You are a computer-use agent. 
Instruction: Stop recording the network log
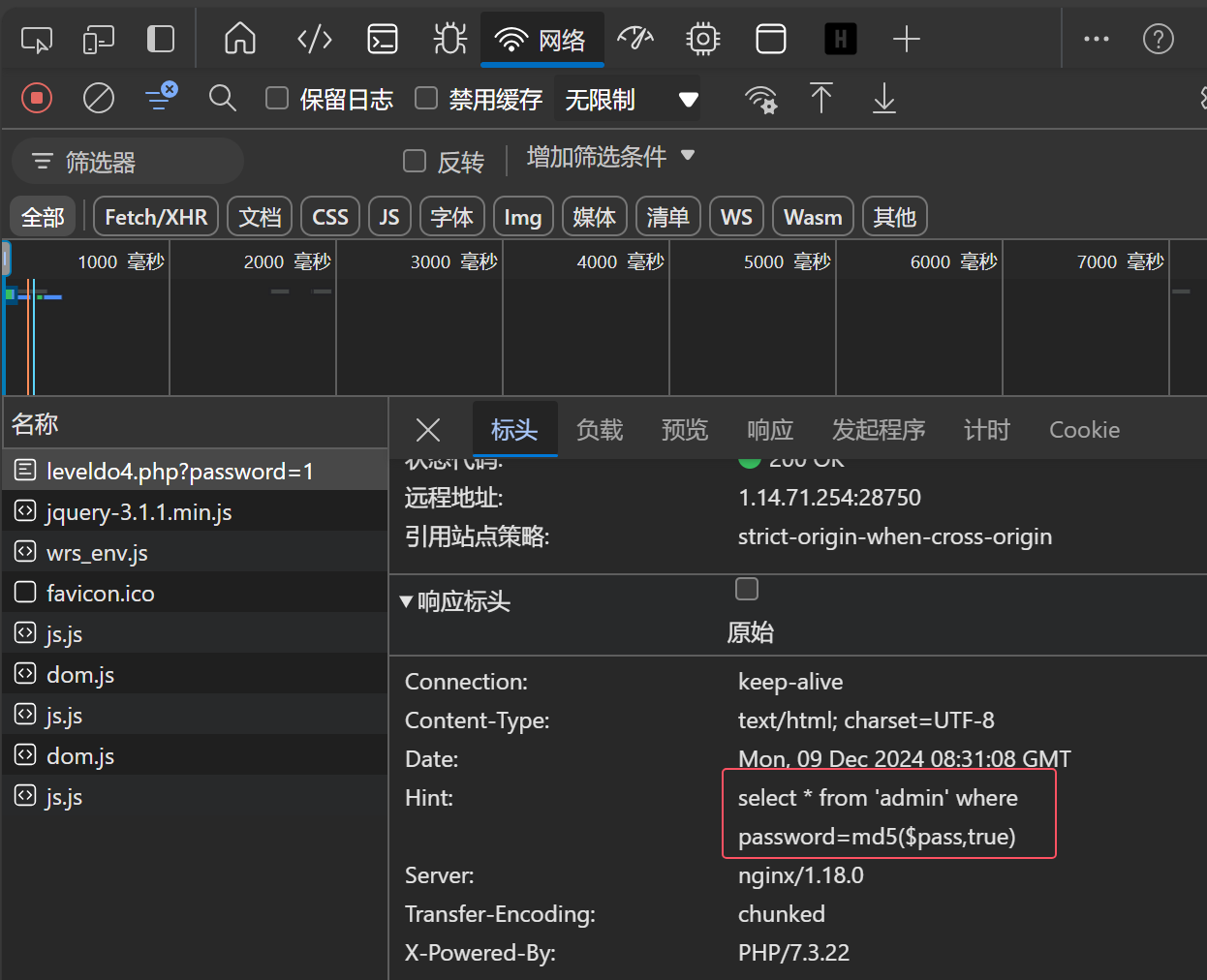tap(37, 98)
